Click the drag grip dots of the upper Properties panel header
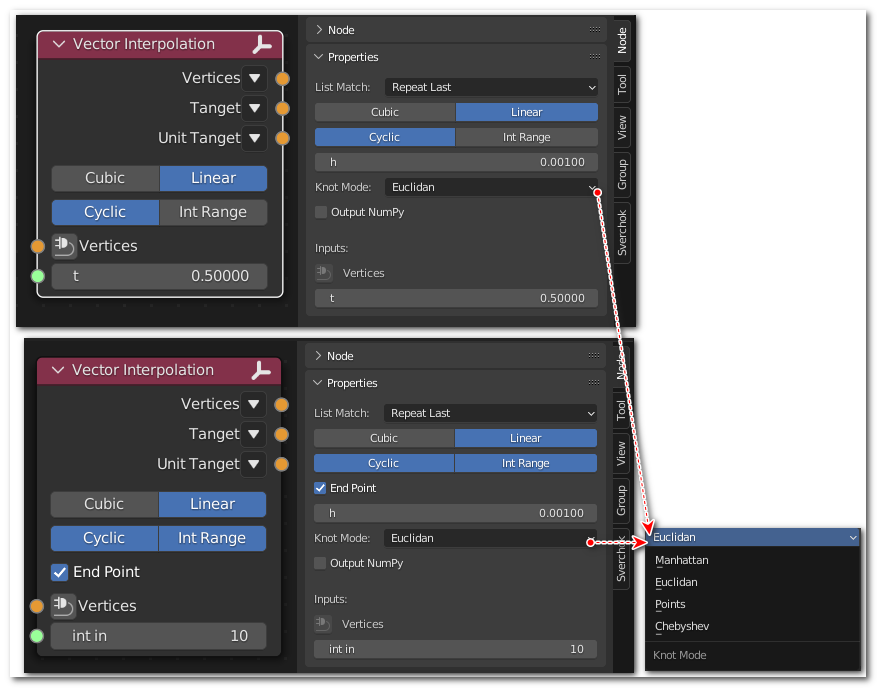 pyautogui.click(x=595, y=56)
